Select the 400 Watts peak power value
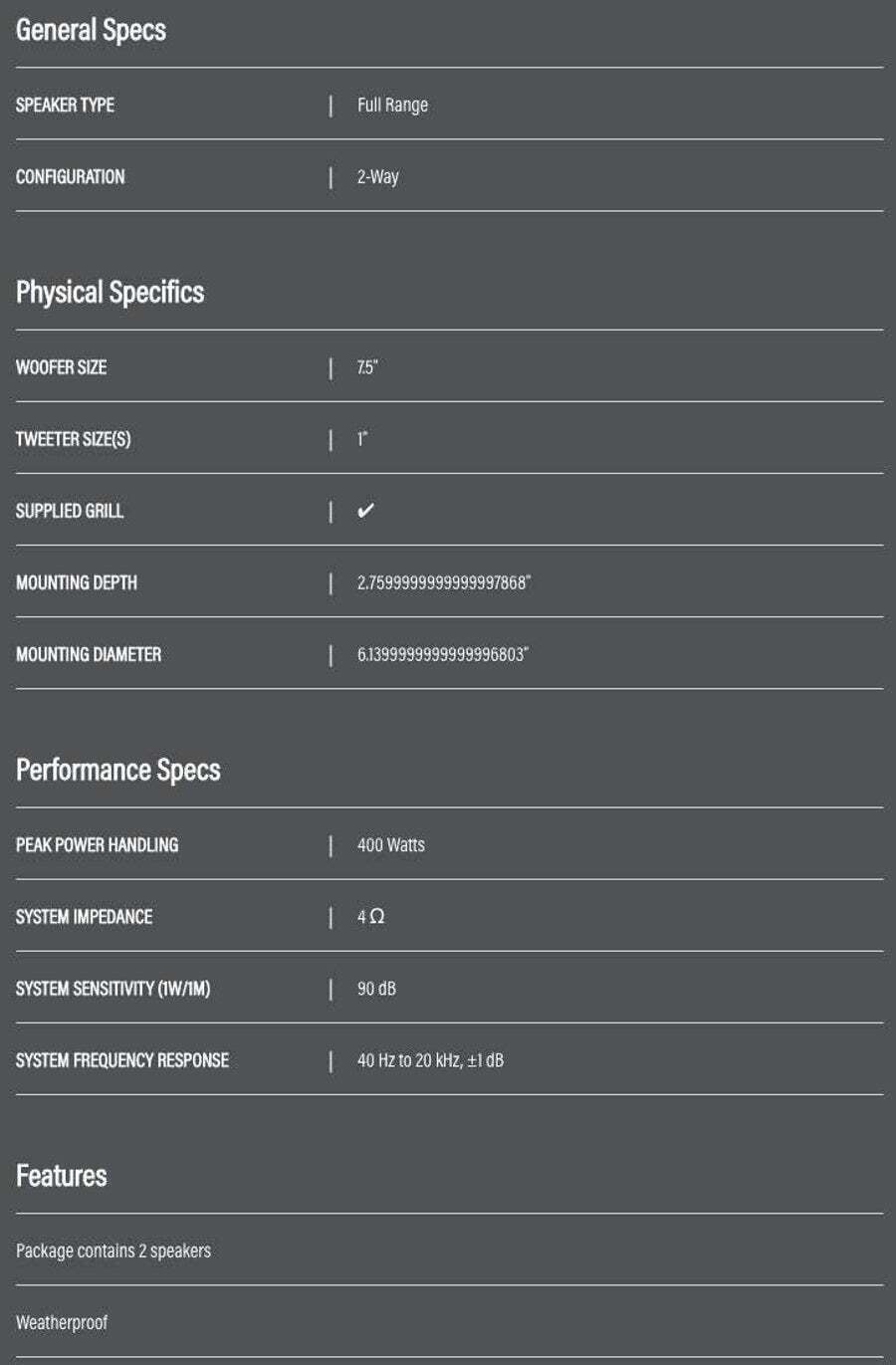 (x=390, y=845)
